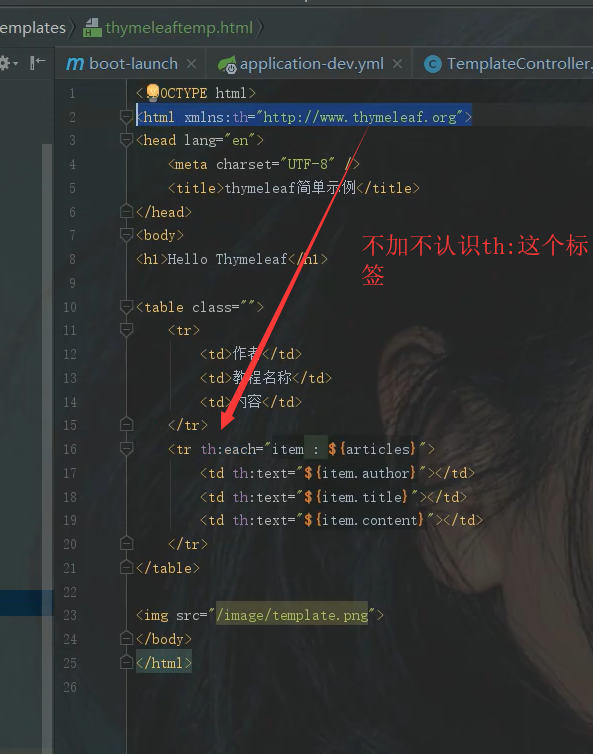Collapse the head tag fold on line 3

[x=126, y=140]
